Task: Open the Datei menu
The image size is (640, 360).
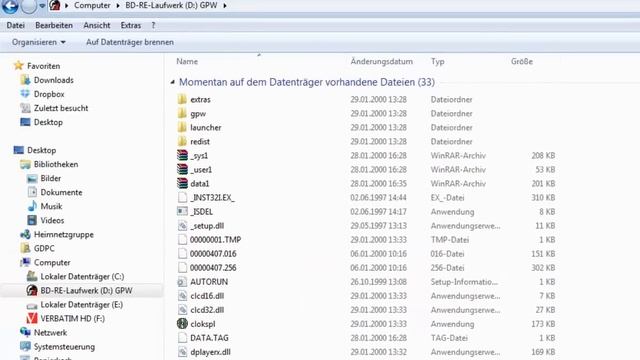Action: tap(16, 25)
